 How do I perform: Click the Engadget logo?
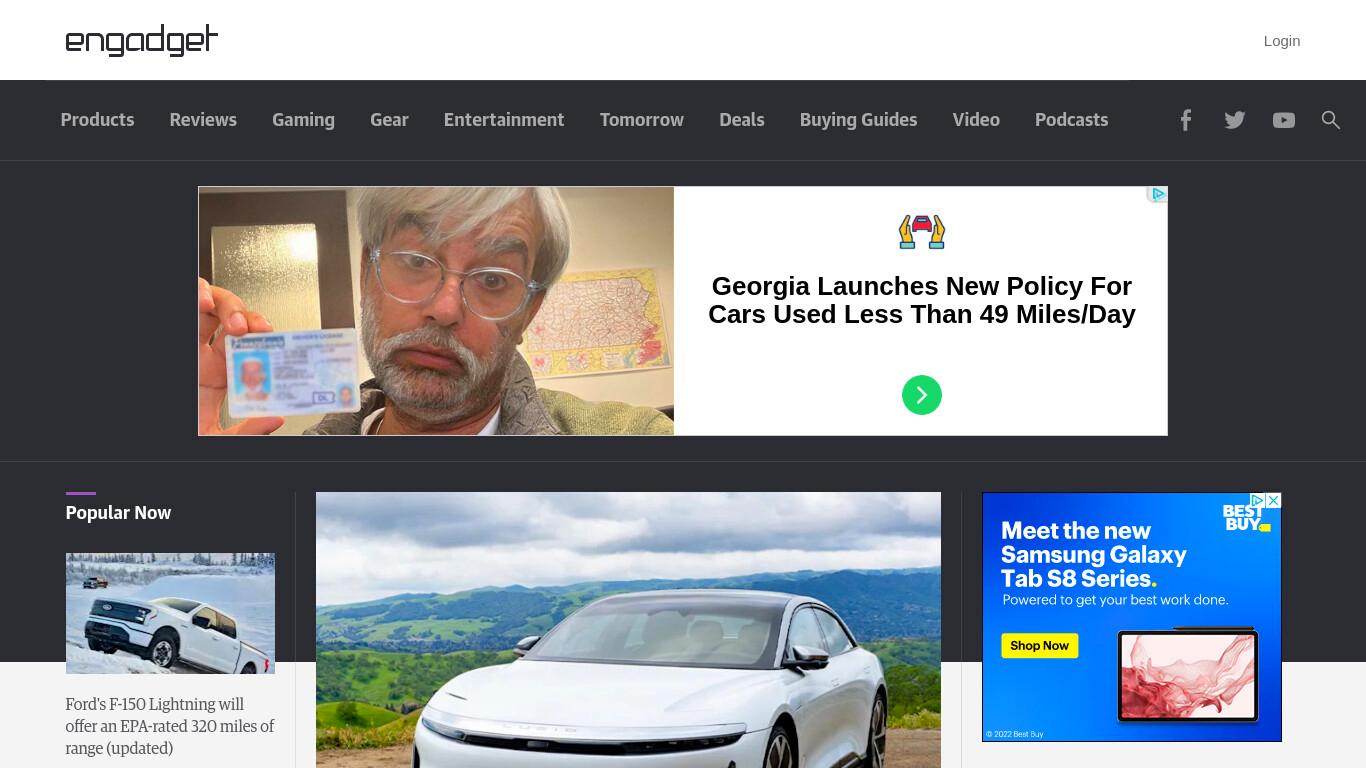point(142,40)
